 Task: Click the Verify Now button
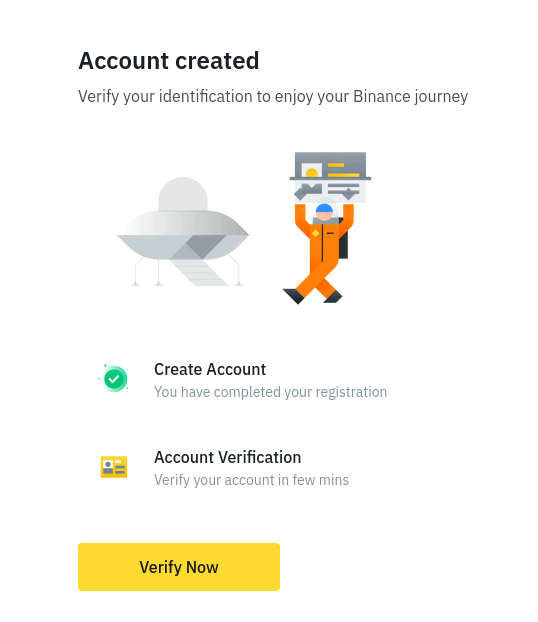(x=179, y=566)
